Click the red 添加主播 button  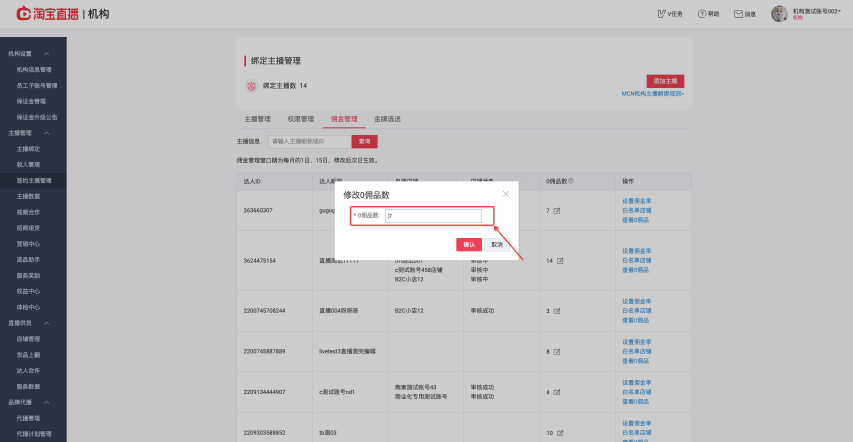[665, 81]
